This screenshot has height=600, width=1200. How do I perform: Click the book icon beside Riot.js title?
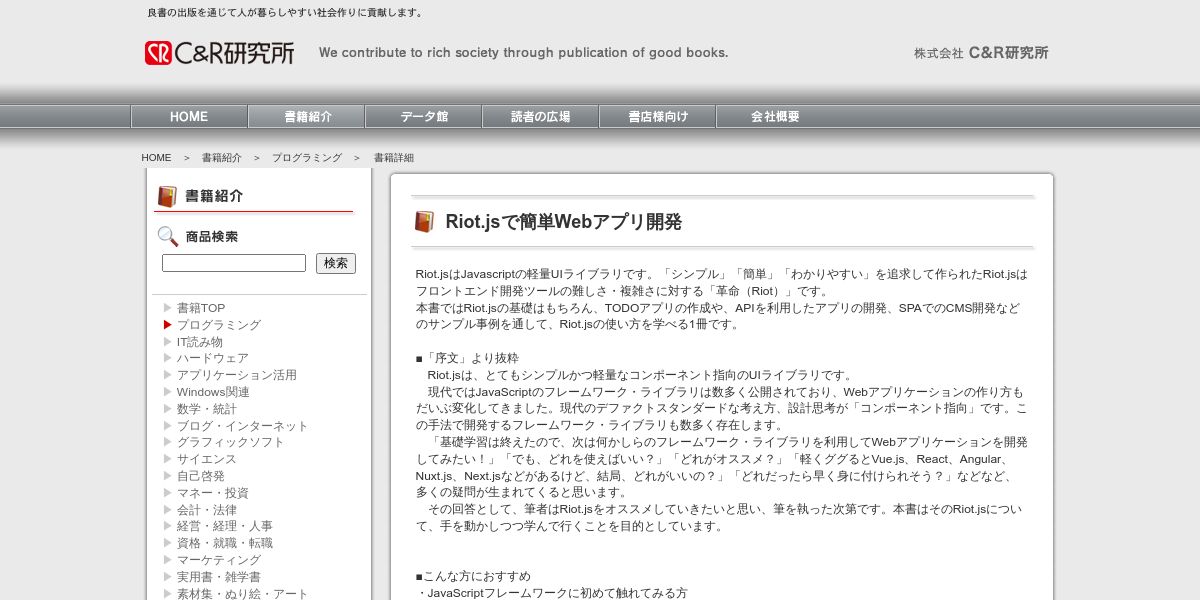coord(425,222)
